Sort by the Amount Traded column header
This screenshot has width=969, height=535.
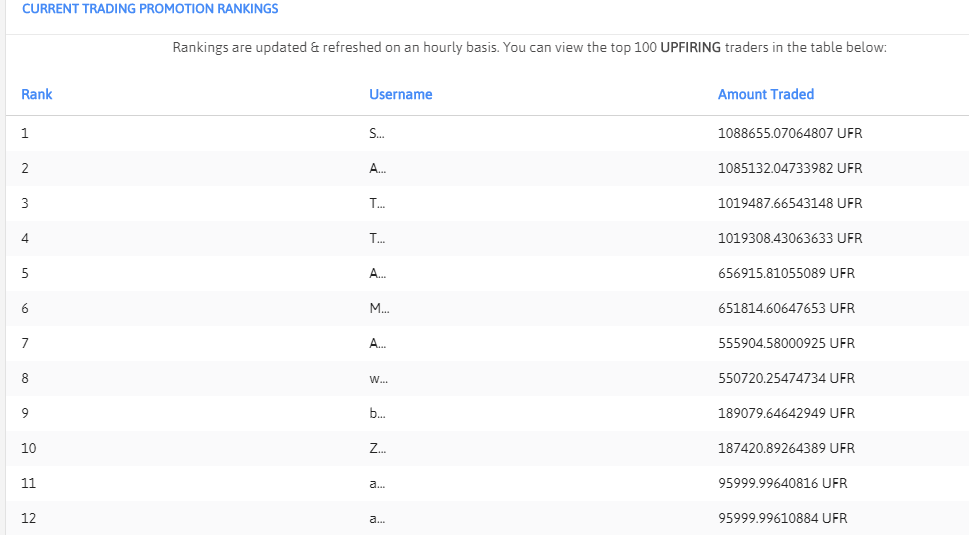click(x=766, y=95)
